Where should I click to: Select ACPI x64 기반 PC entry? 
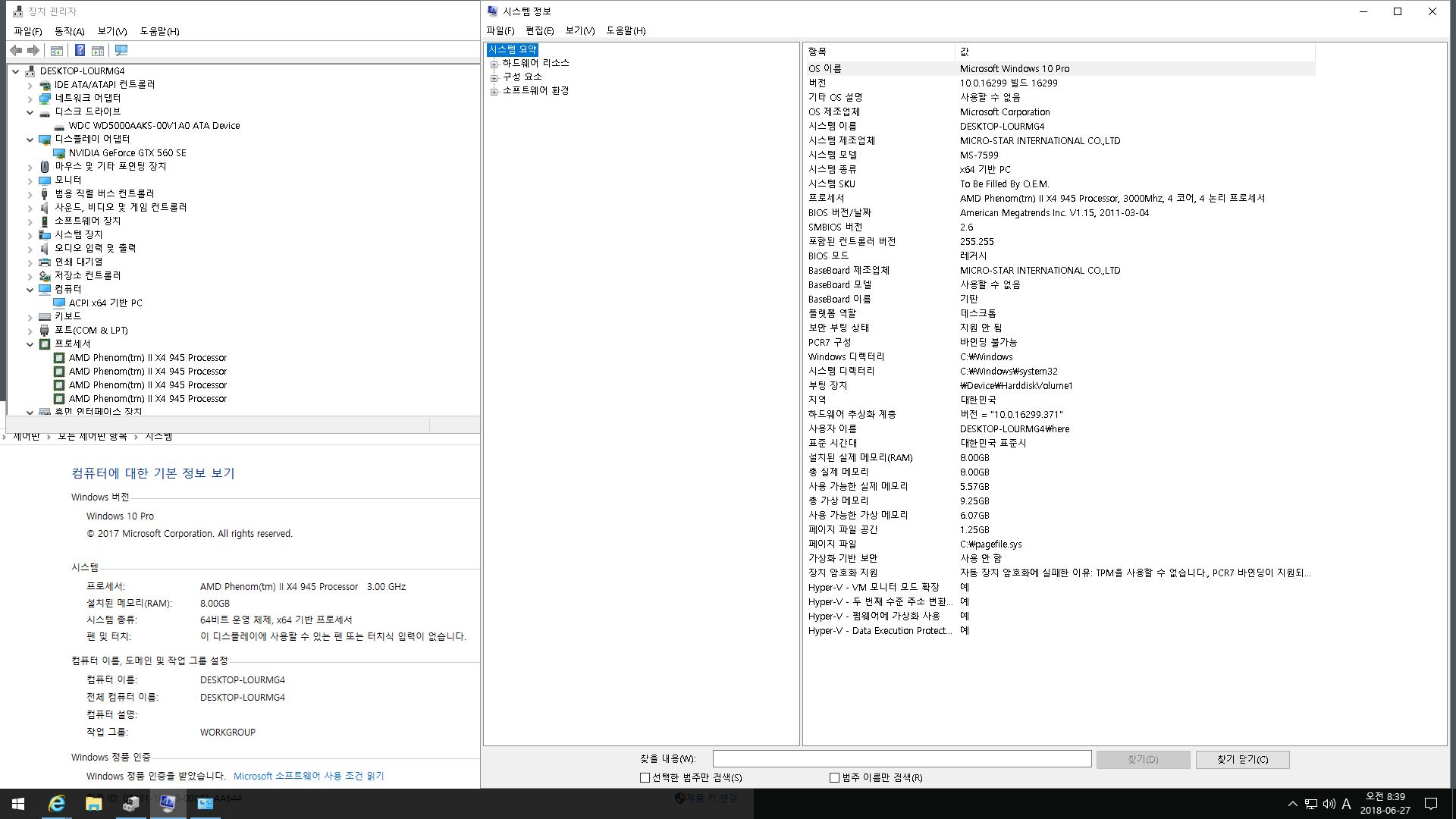click(105, 303)
